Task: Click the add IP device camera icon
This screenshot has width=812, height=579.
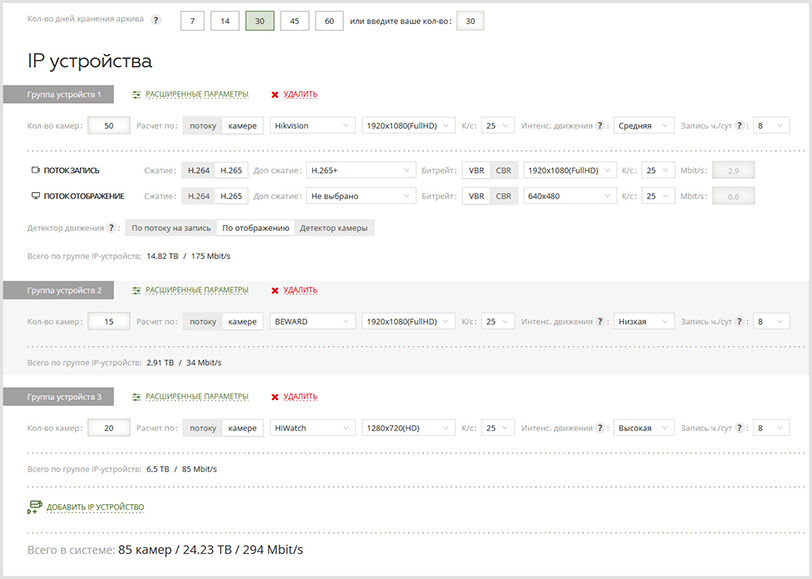Action: pos(34,507)
